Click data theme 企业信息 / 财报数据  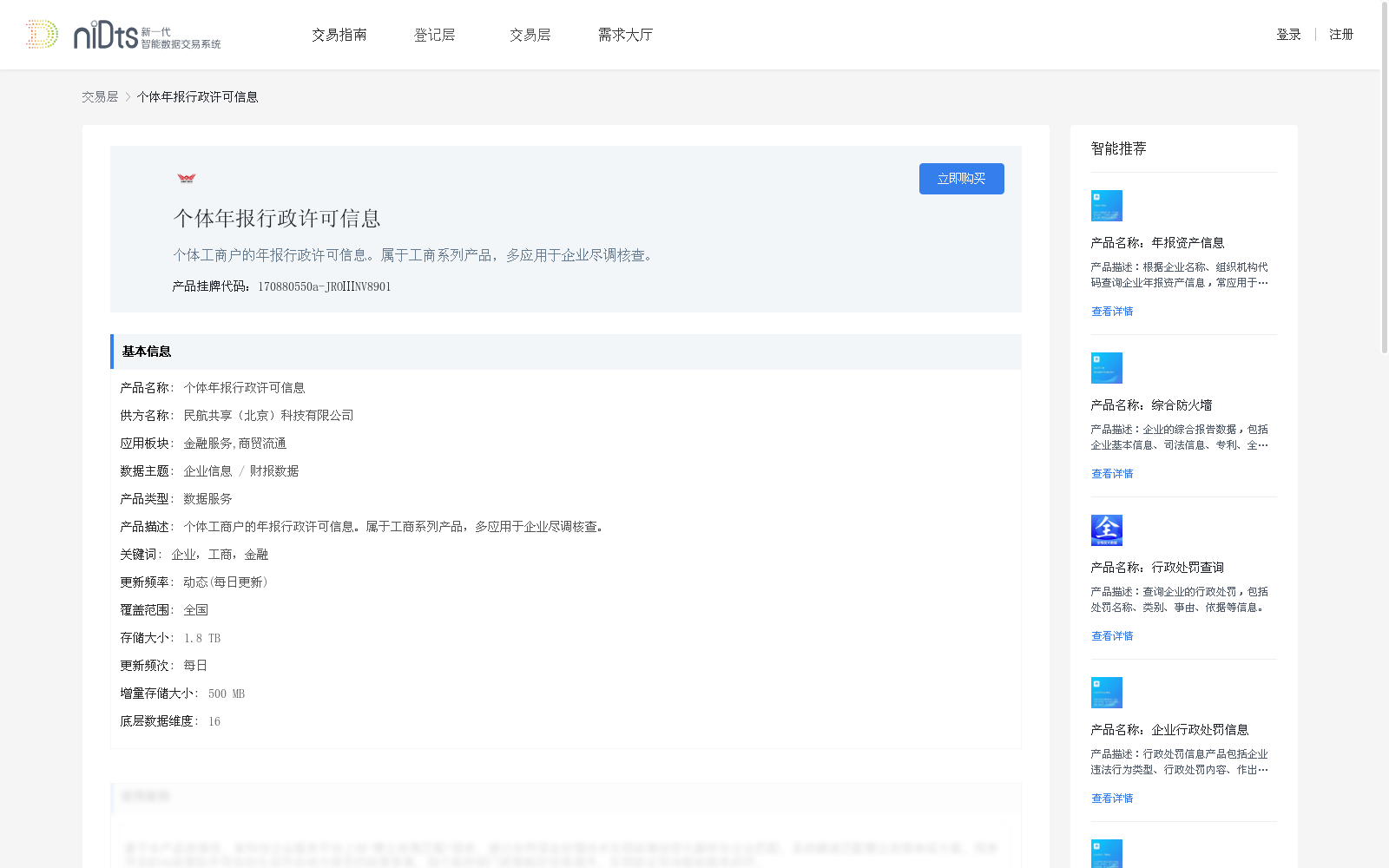pos(241,471)
